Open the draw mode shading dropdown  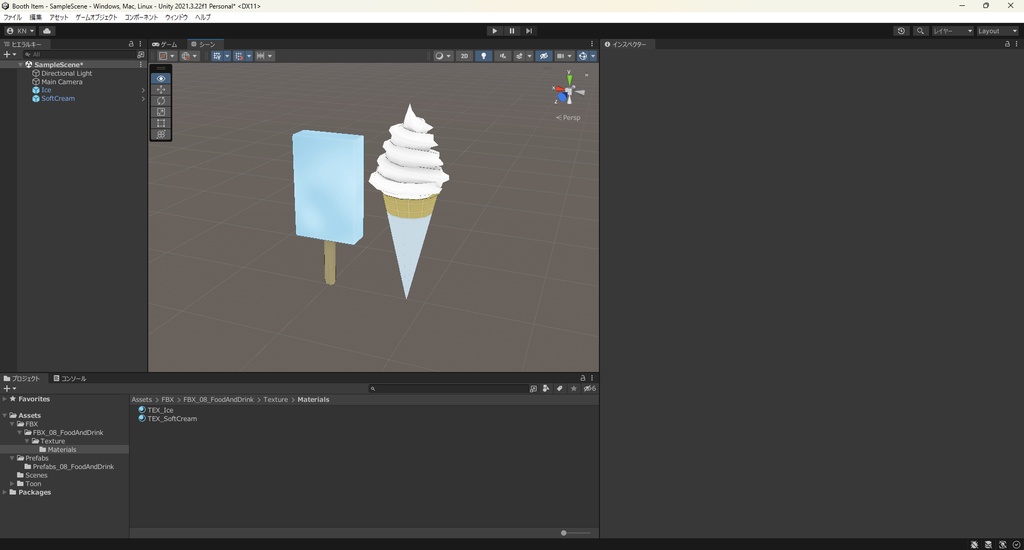442,56
